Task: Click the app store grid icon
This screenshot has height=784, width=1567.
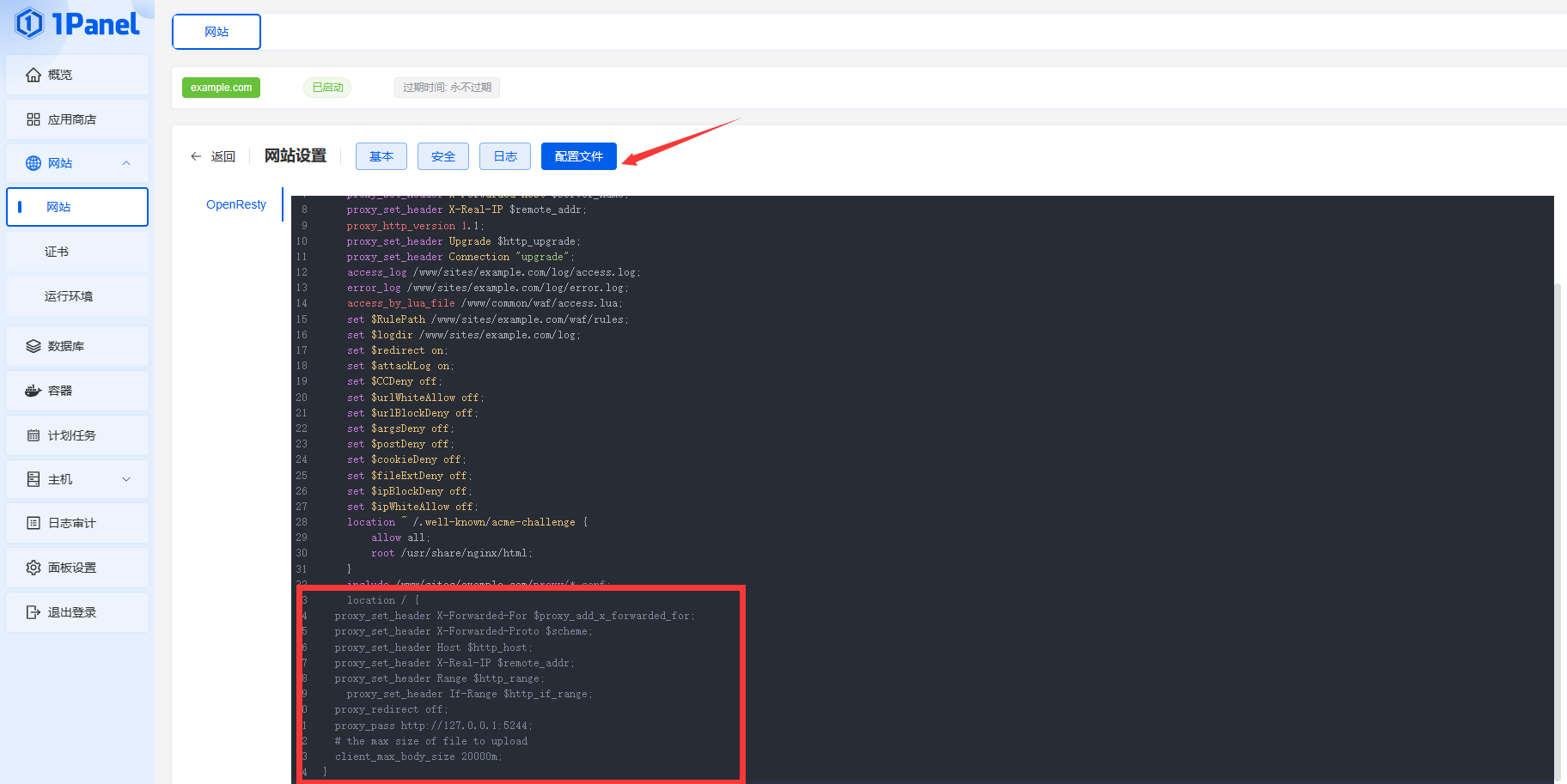Action: 34,119
